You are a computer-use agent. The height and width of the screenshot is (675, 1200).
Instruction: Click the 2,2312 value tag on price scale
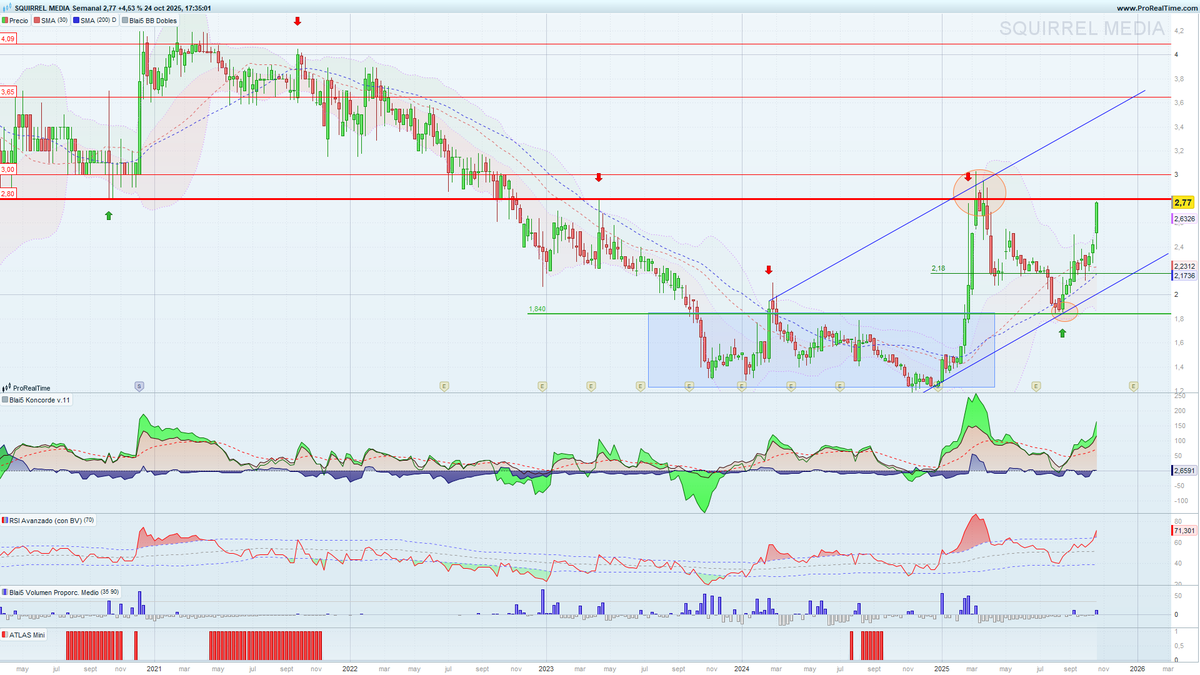tap(1184, 266)
